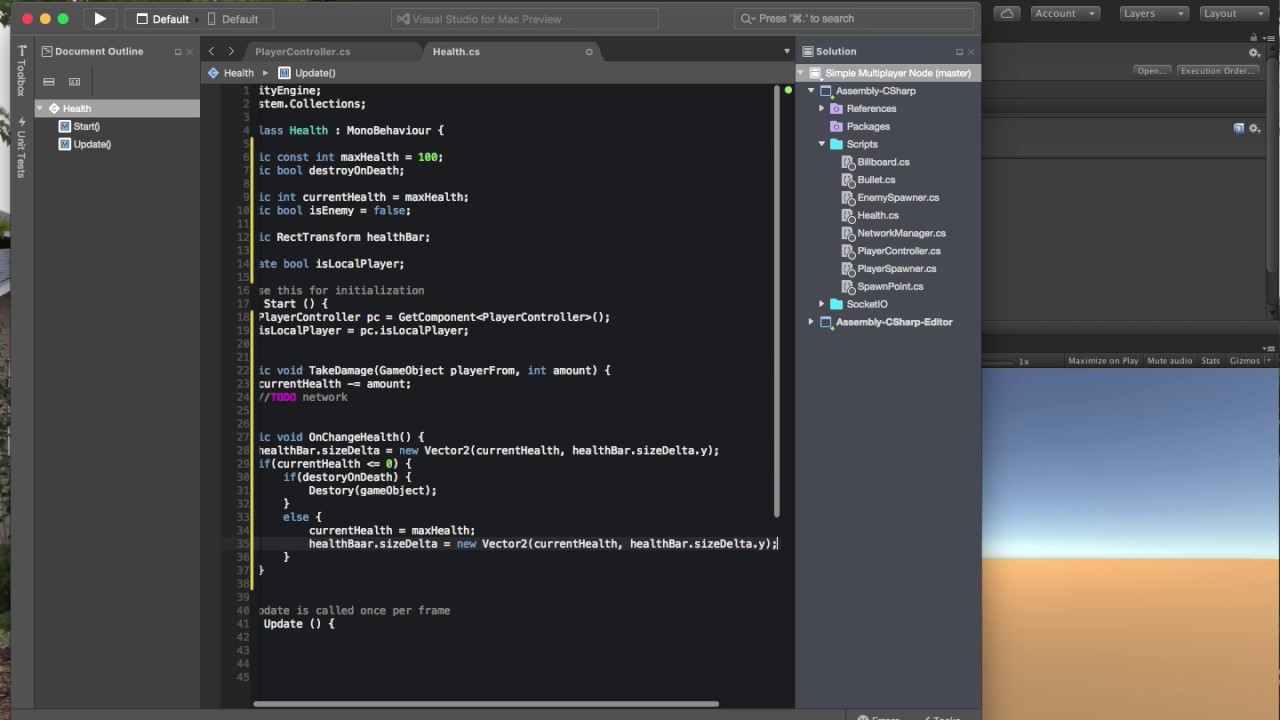The width and height of the screenshot is (1280, 720).
Task: Open the Update() member breadcrumb selector
Action: click(x=307, y=73)
